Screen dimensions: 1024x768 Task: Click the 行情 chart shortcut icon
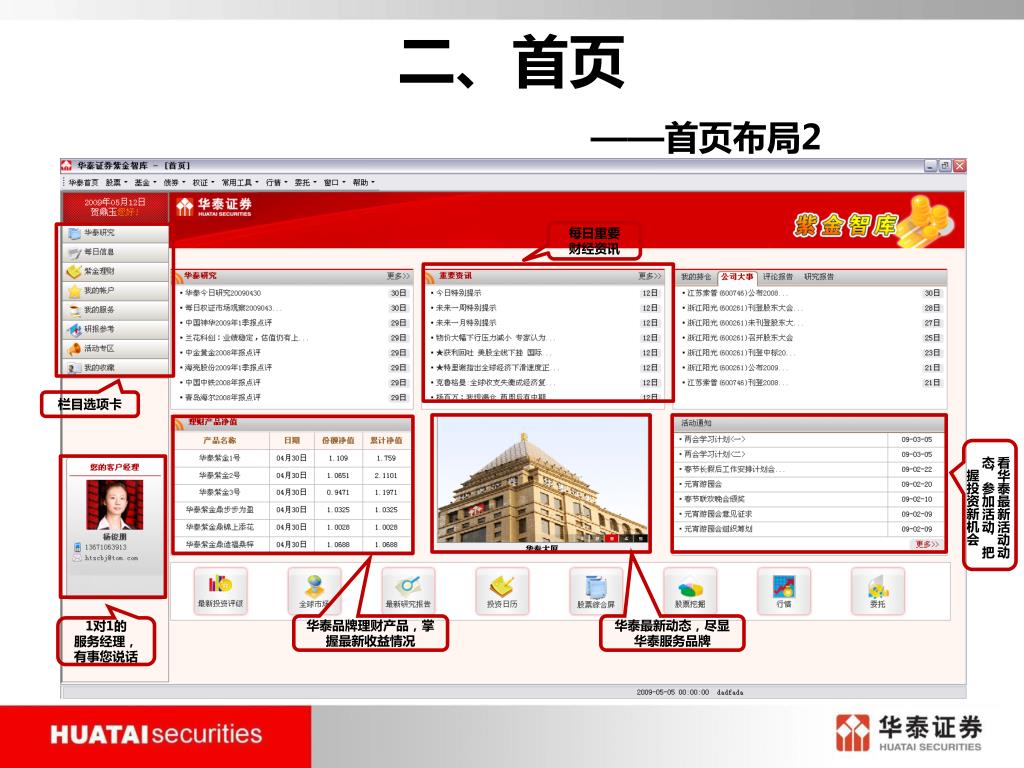[784, 590]
